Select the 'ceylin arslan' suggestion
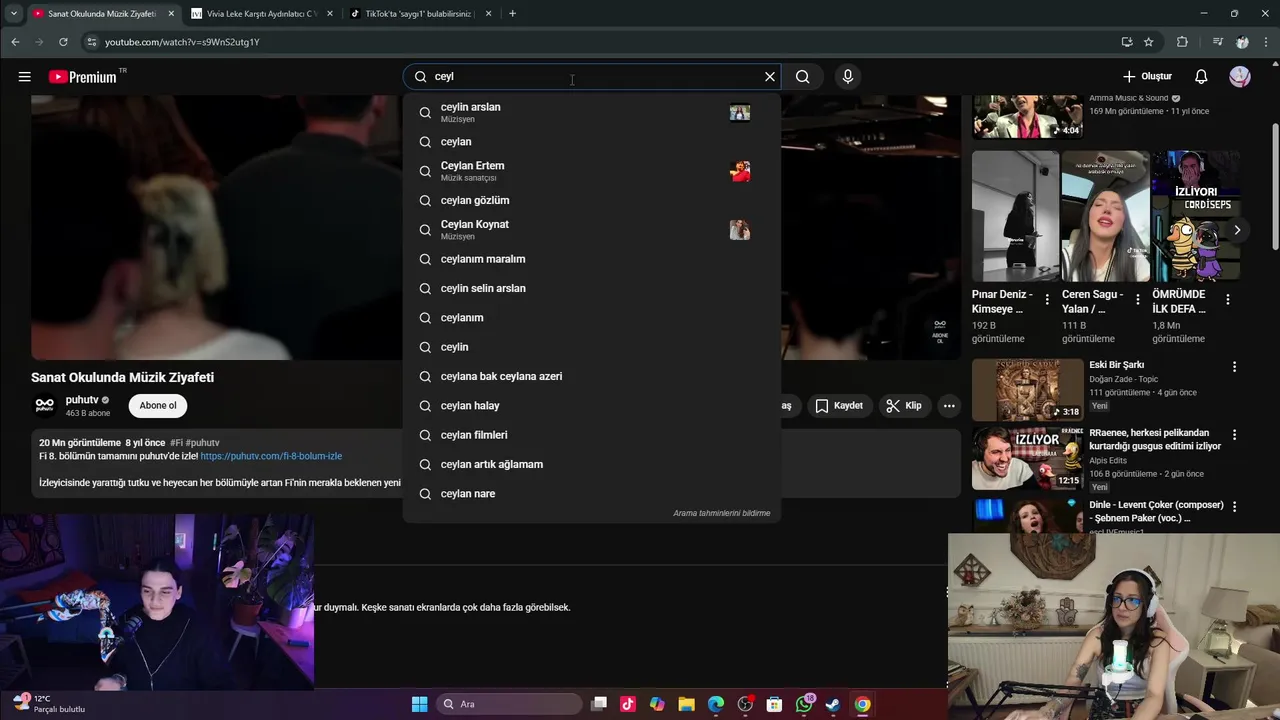Screen dimensions: 1280x720 point(592,112)
